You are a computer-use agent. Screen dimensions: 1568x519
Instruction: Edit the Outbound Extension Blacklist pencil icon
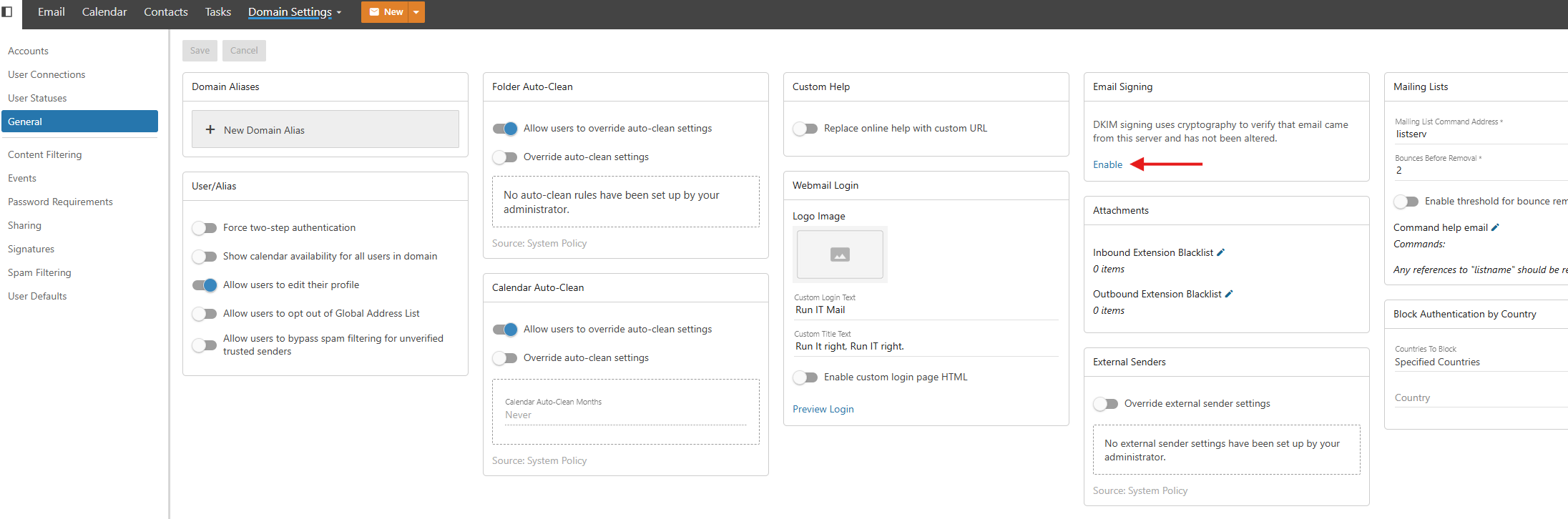[1229, 294]
